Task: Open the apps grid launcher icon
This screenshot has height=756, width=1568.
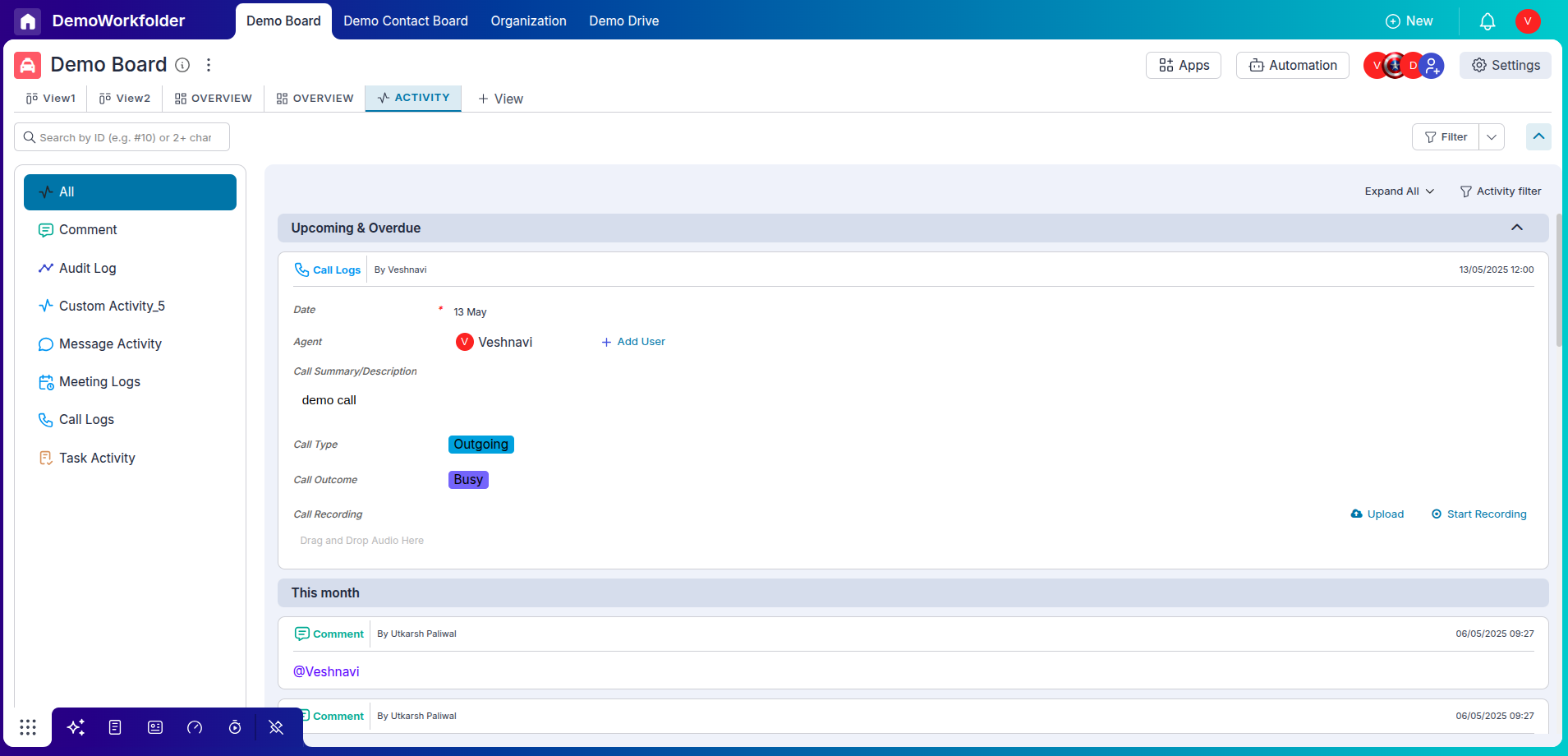Action: point(28,727)
